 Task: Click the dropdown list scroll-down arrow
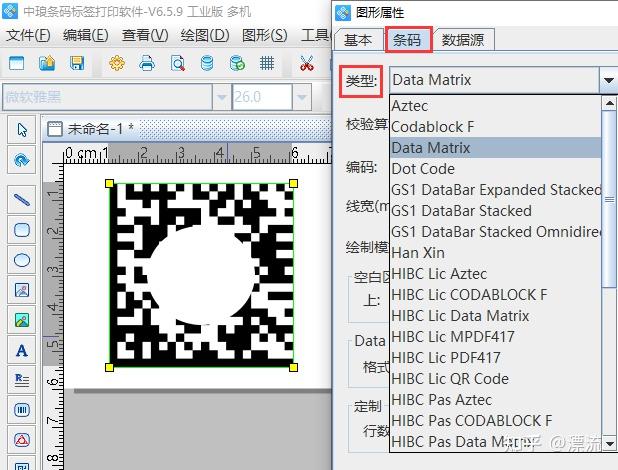tap(609, 444)
